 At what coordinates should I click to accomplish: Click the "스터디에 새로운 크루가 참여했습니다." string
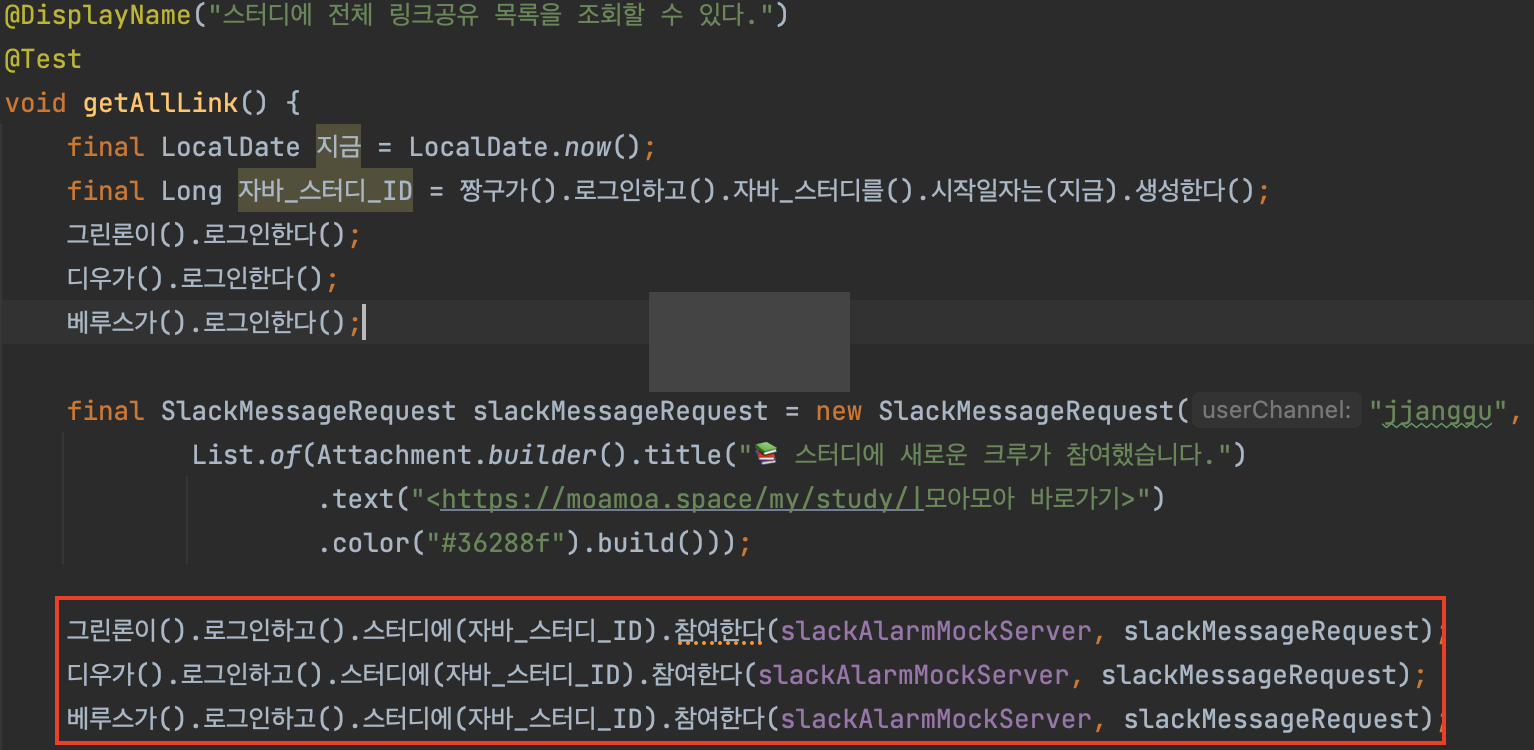991,455
